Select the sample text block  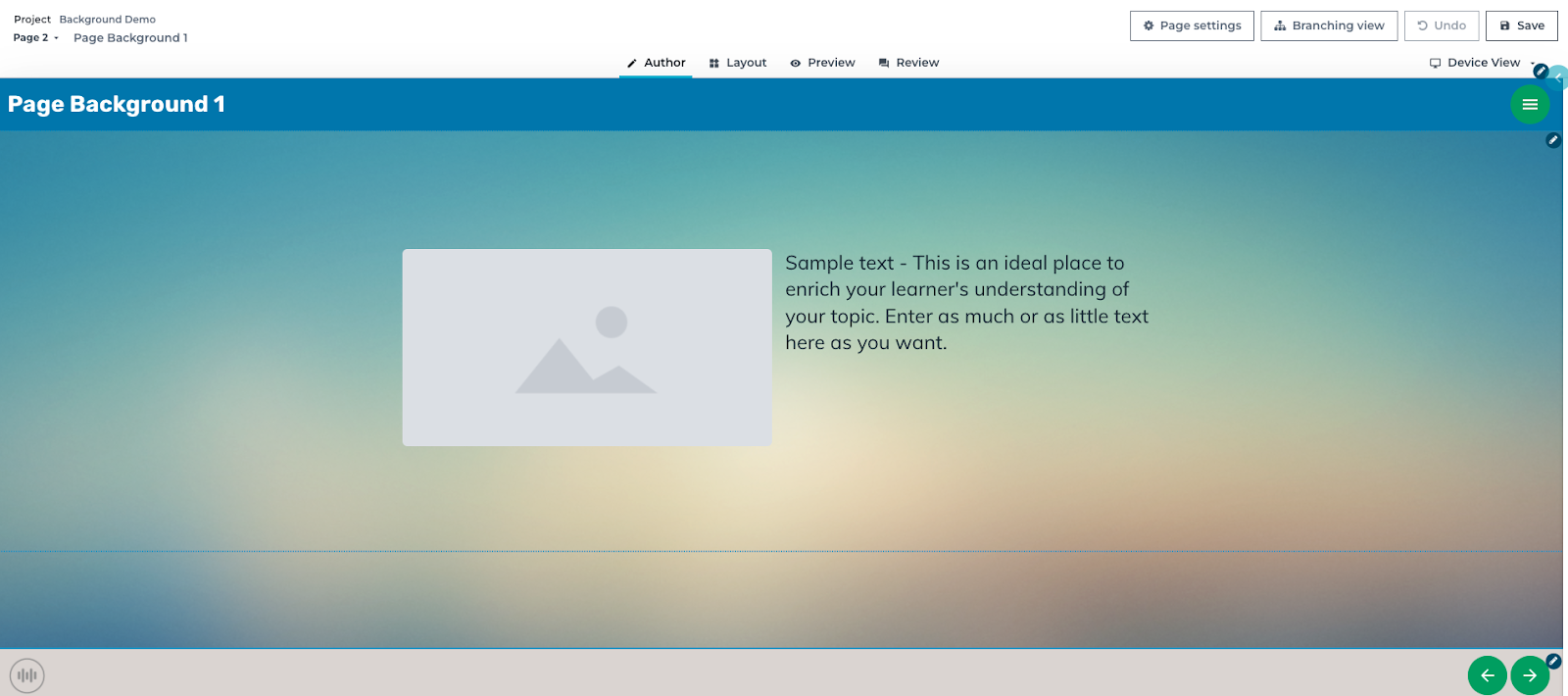(x=967, y=303)
